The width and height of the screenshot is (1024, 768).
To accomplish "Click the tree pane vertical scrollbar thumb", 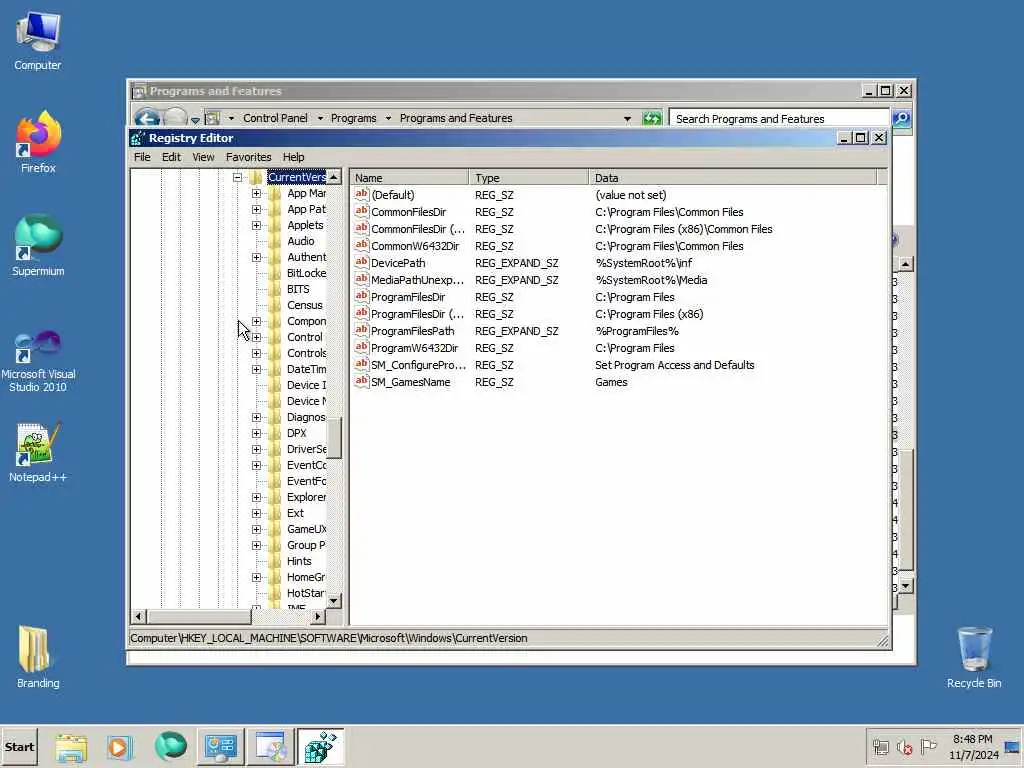I will [x=334, y=438].
